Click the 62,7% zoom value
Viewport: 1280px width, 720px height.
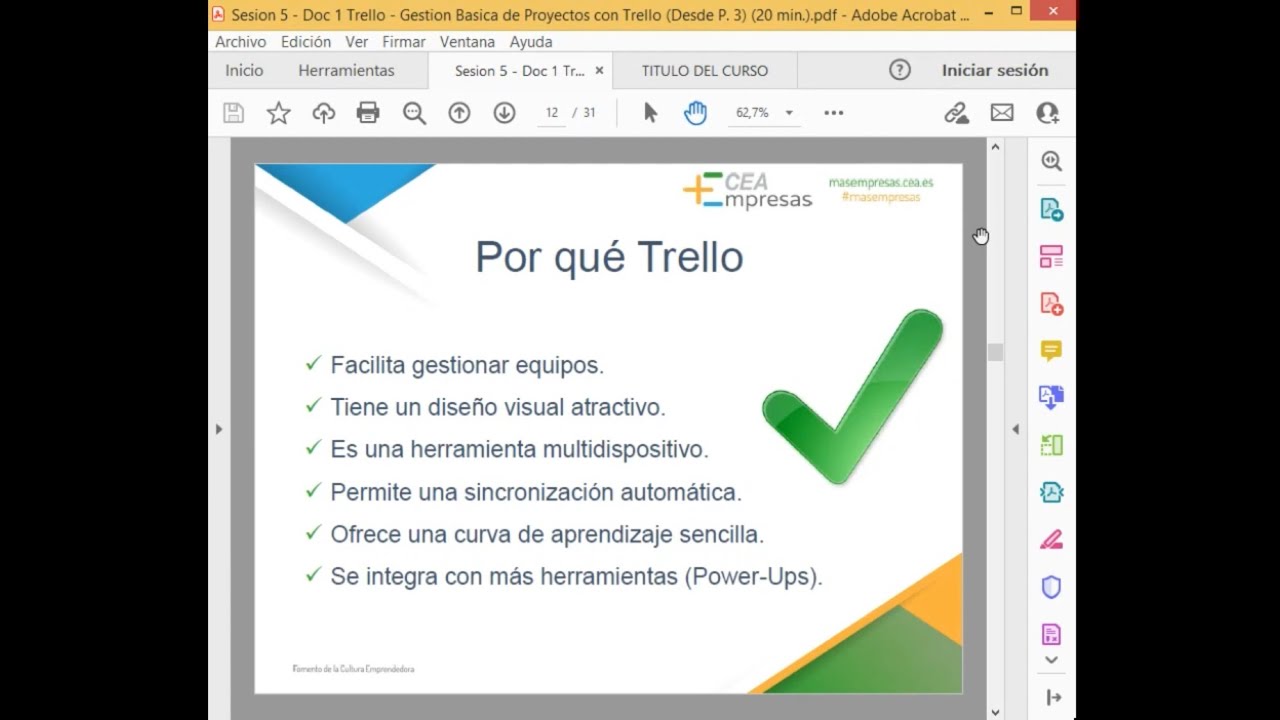pos(752,113)
